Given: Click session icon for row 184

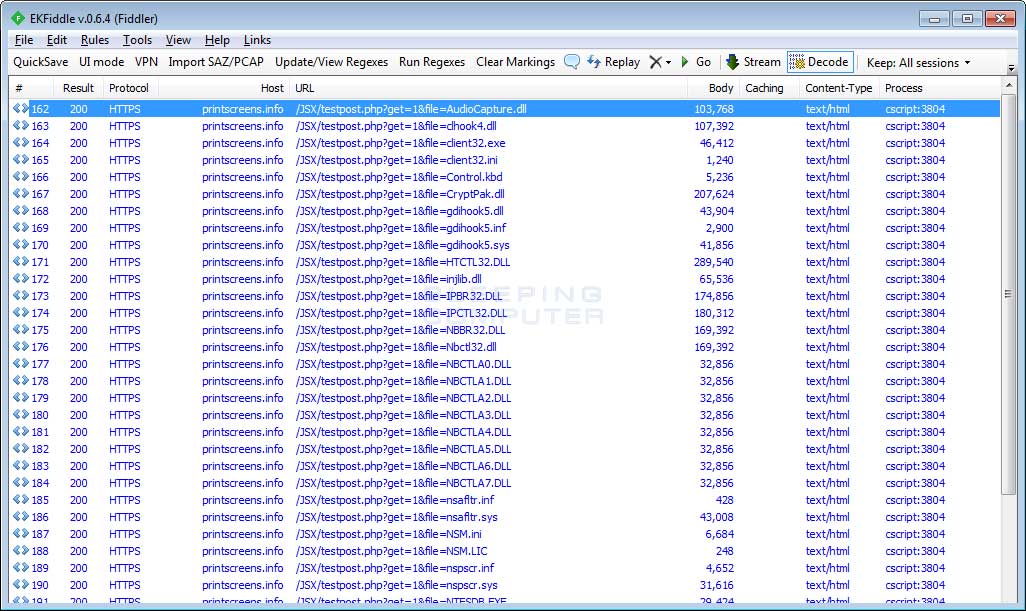Looking at the screenshot, I should pos(20,483).
